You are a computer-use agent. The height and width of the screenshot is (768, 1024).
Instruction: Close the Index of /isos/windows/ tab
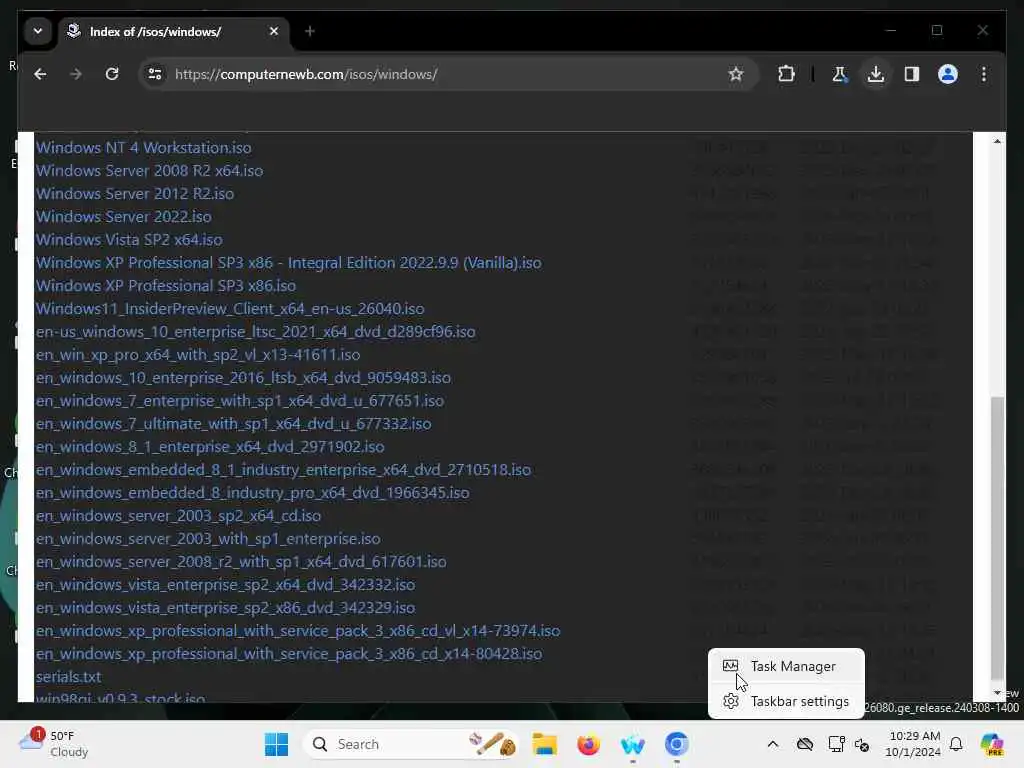274,31
